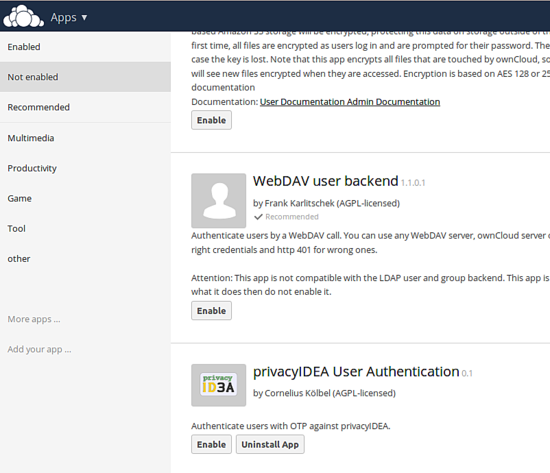The width and height of the screenshot is (550, 473).
Task: Click the WebDAV user backend avatar icon
Action: (219, 201)
